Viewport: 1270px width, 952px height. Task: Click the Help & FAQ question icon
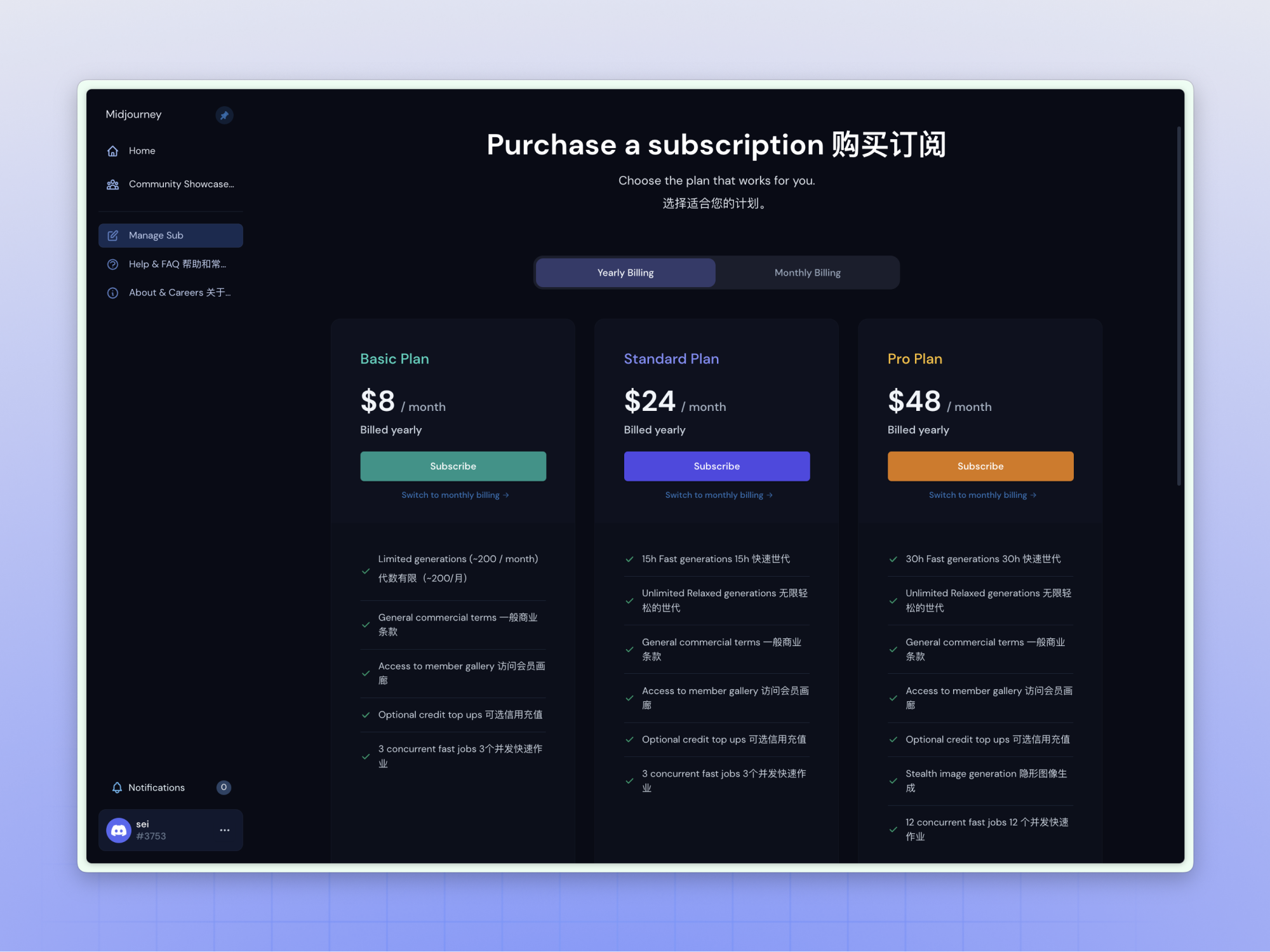point(113,264)
